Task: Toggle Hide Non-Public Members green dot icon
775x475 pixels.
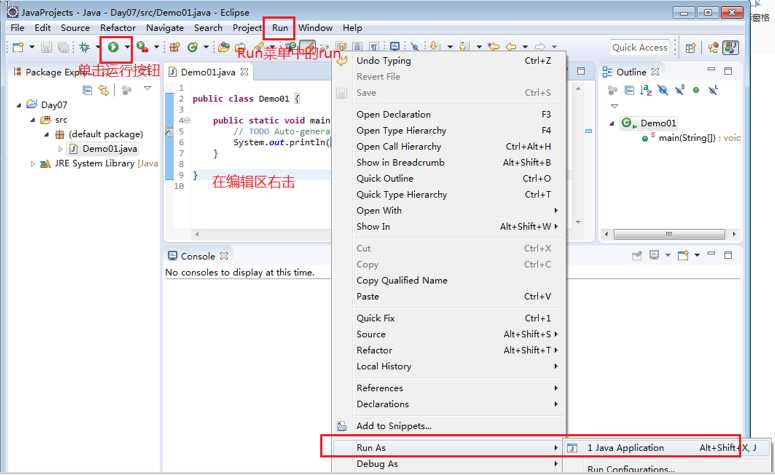Action: point(696,90)
